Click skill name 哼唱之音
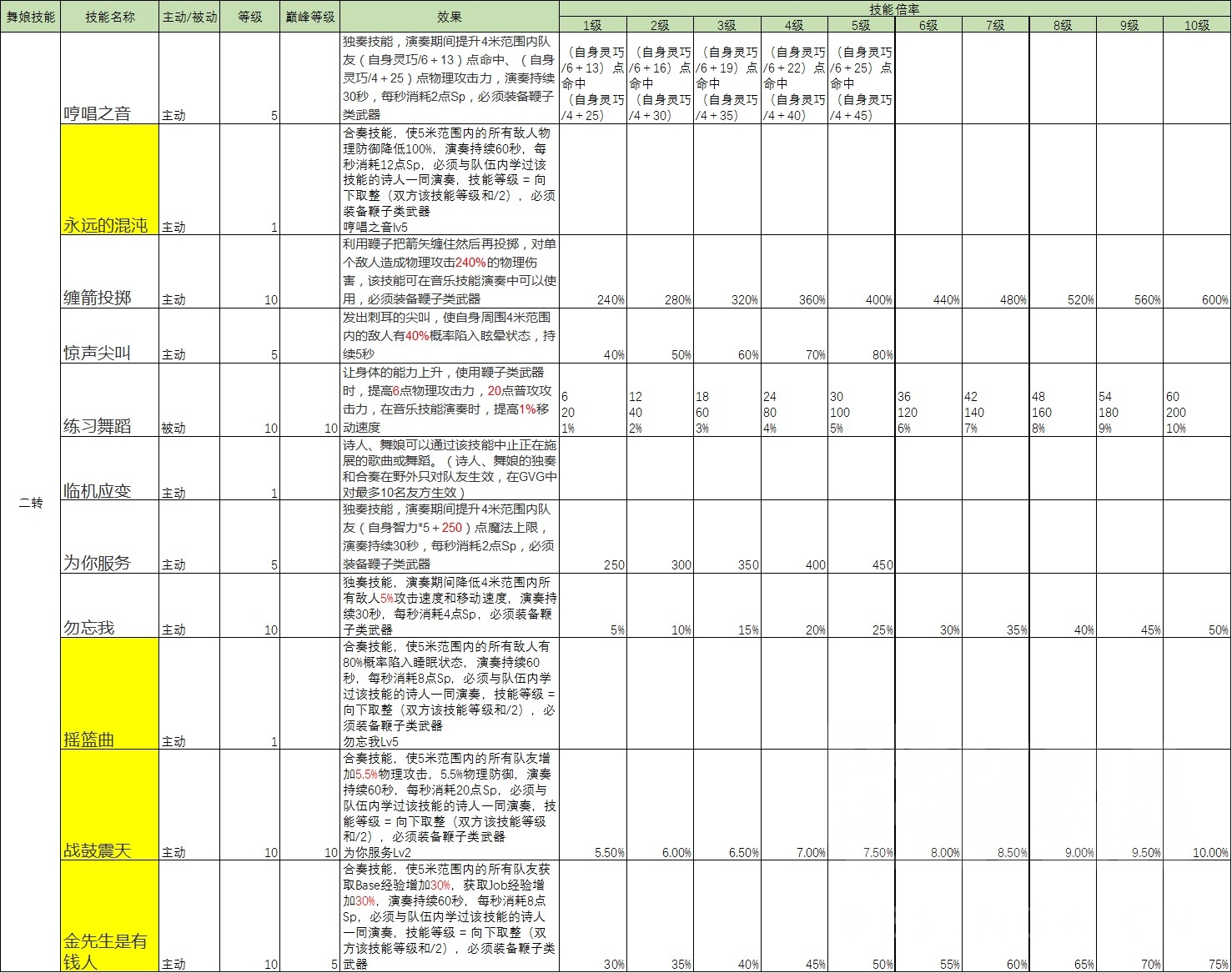The height and width of the screenshot is (973, 1232). pyautogui.click(x=109, y=78)
